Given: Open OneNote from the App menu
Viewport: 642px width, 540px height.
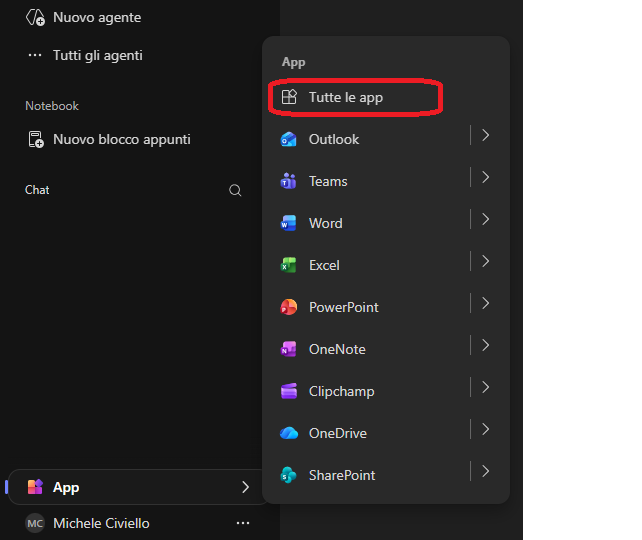Looking at the screenshot, I should (368, 349).
